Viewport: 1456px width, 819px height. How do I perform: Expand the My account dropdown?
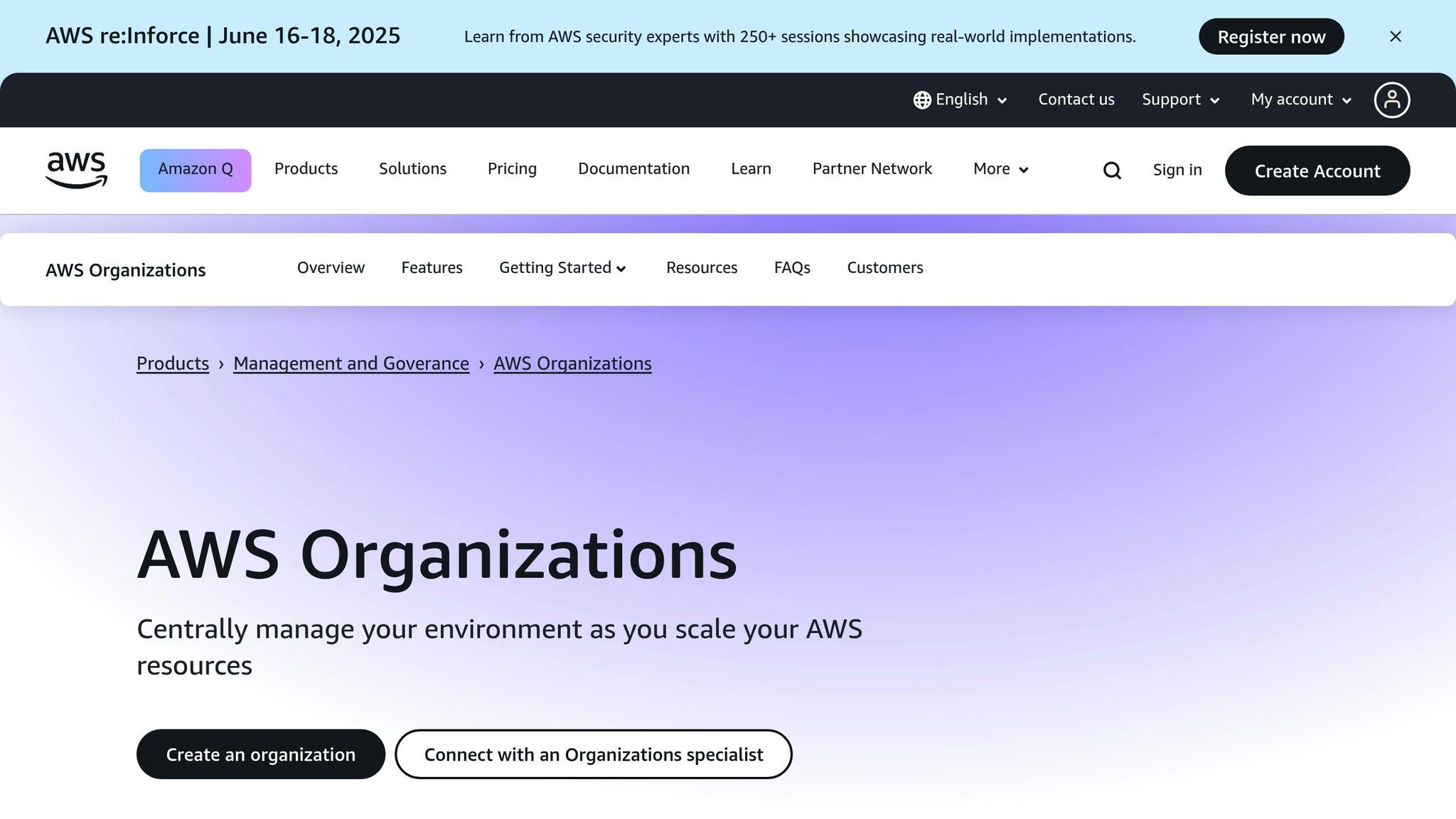[1300, 100]
